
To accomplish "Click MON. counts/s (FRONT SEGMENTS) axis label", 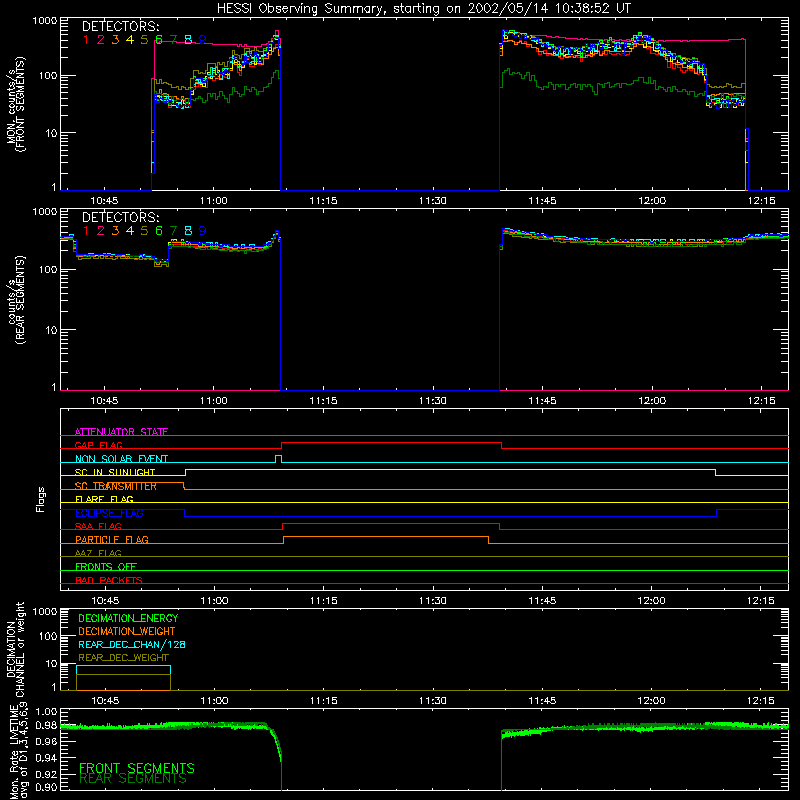I will click(x=15, y=104).
